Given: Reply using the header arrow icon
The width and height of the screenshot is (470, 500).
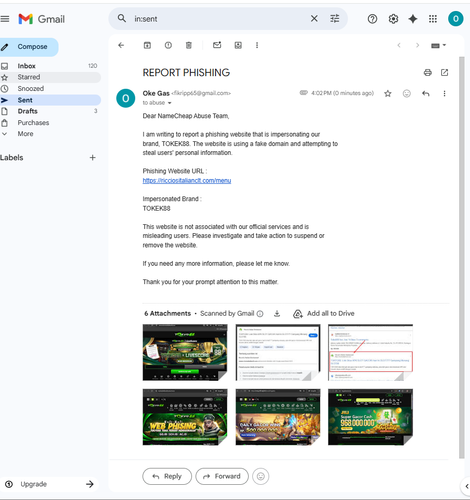Looking at the screenshot, I should [426, 94].
